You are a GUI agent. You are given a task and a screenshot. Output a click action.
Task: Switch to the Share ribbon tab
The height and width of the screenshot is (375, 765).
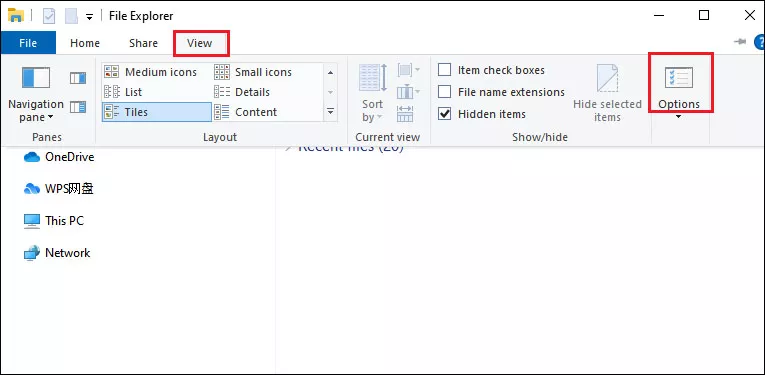[x=143, y=43]
